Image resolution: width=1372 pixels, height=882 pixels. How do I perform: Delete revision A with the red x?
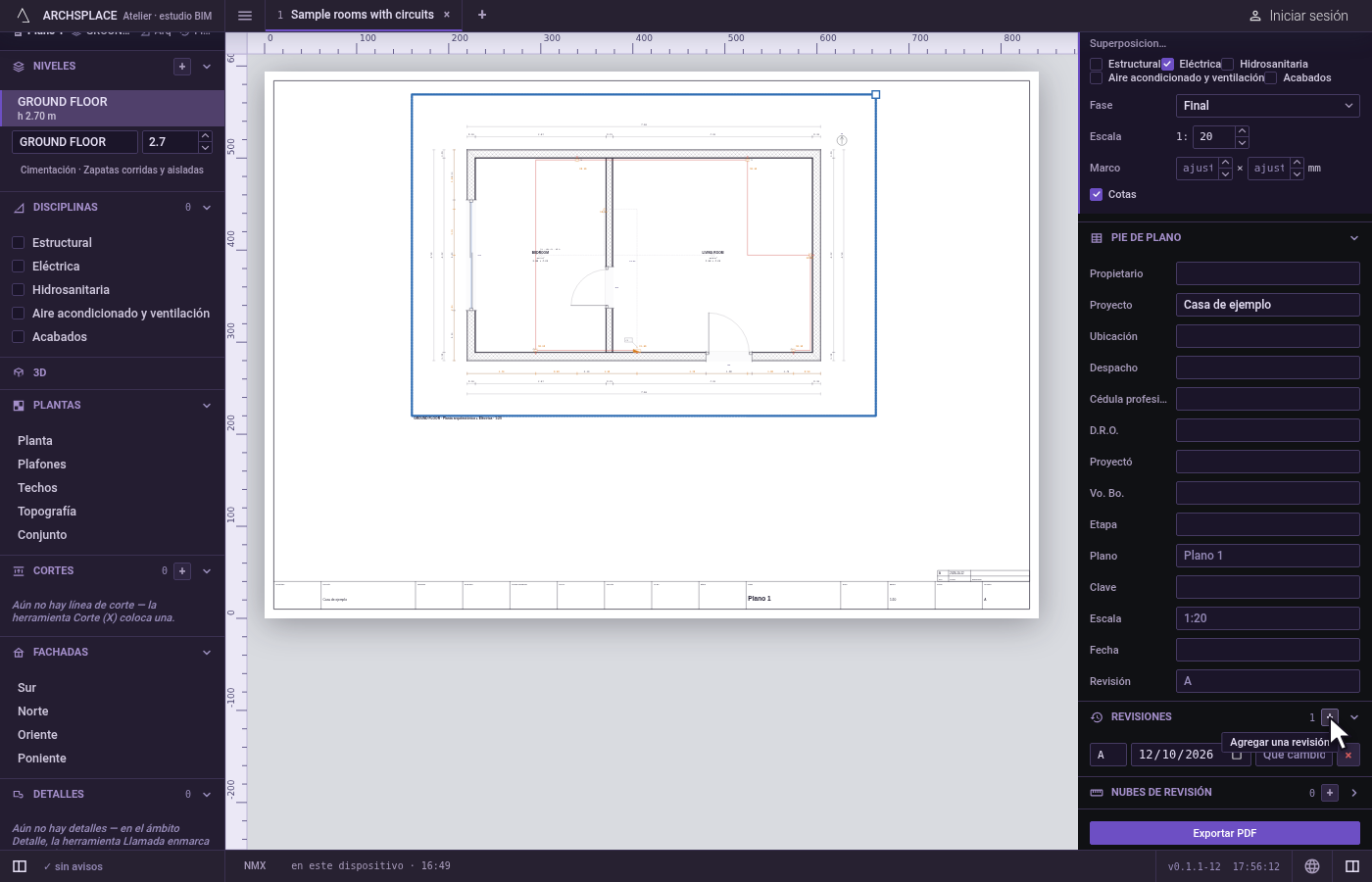click(1348, 755)
